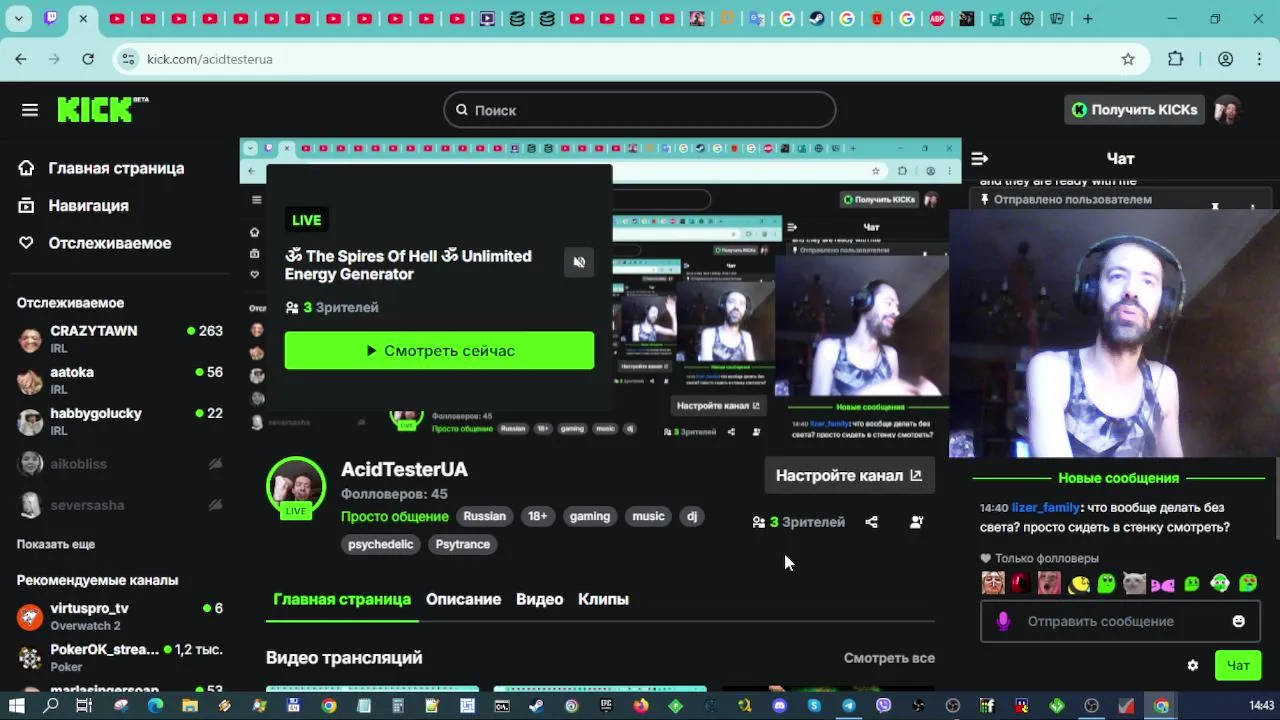
Task: Reload the page
Action: point(88,59)
